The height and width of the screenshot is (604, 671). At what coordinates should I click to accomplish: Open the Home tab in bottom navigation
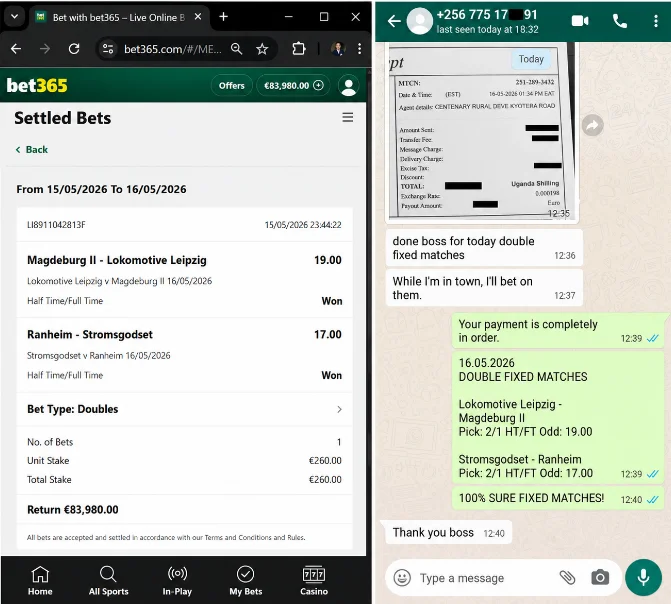40,580
